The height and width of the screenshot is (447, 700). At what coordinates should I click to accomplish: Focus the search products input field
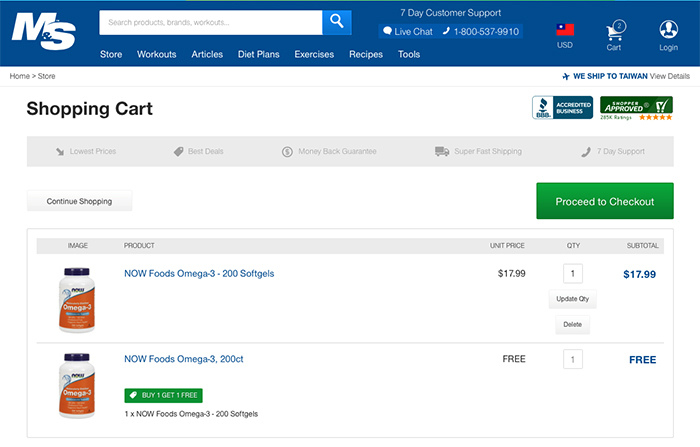pyautogui.click(x=211, y=22)
